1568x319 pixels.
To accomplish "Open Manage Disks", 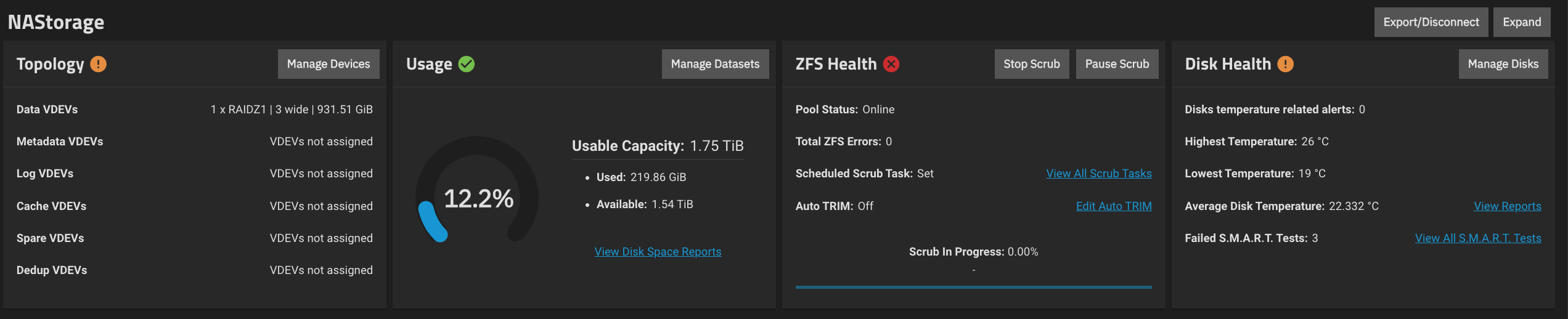I will coord(1503,64).
